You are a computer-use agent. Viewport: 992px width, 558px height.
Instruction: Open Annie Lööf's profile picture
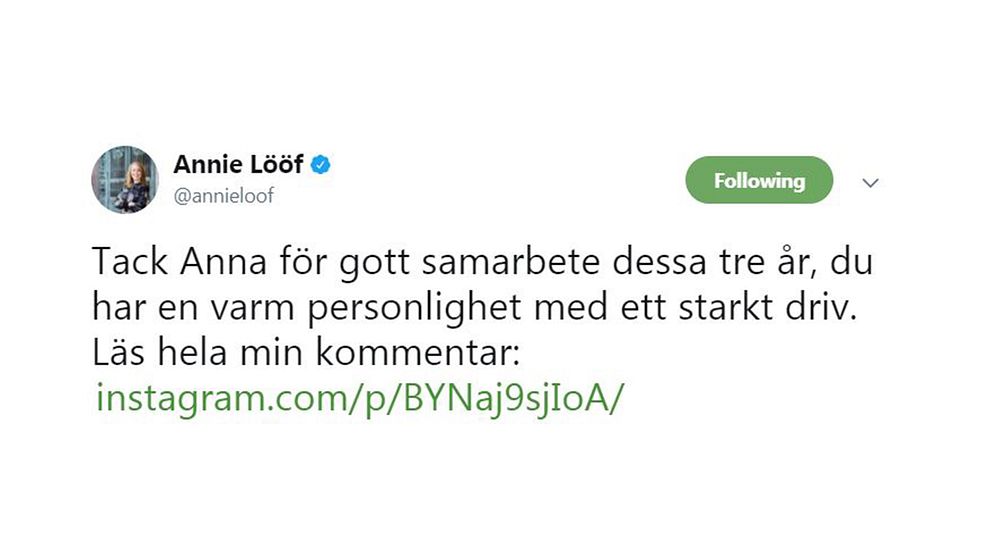pyautogui.click(x=125, y=180)
